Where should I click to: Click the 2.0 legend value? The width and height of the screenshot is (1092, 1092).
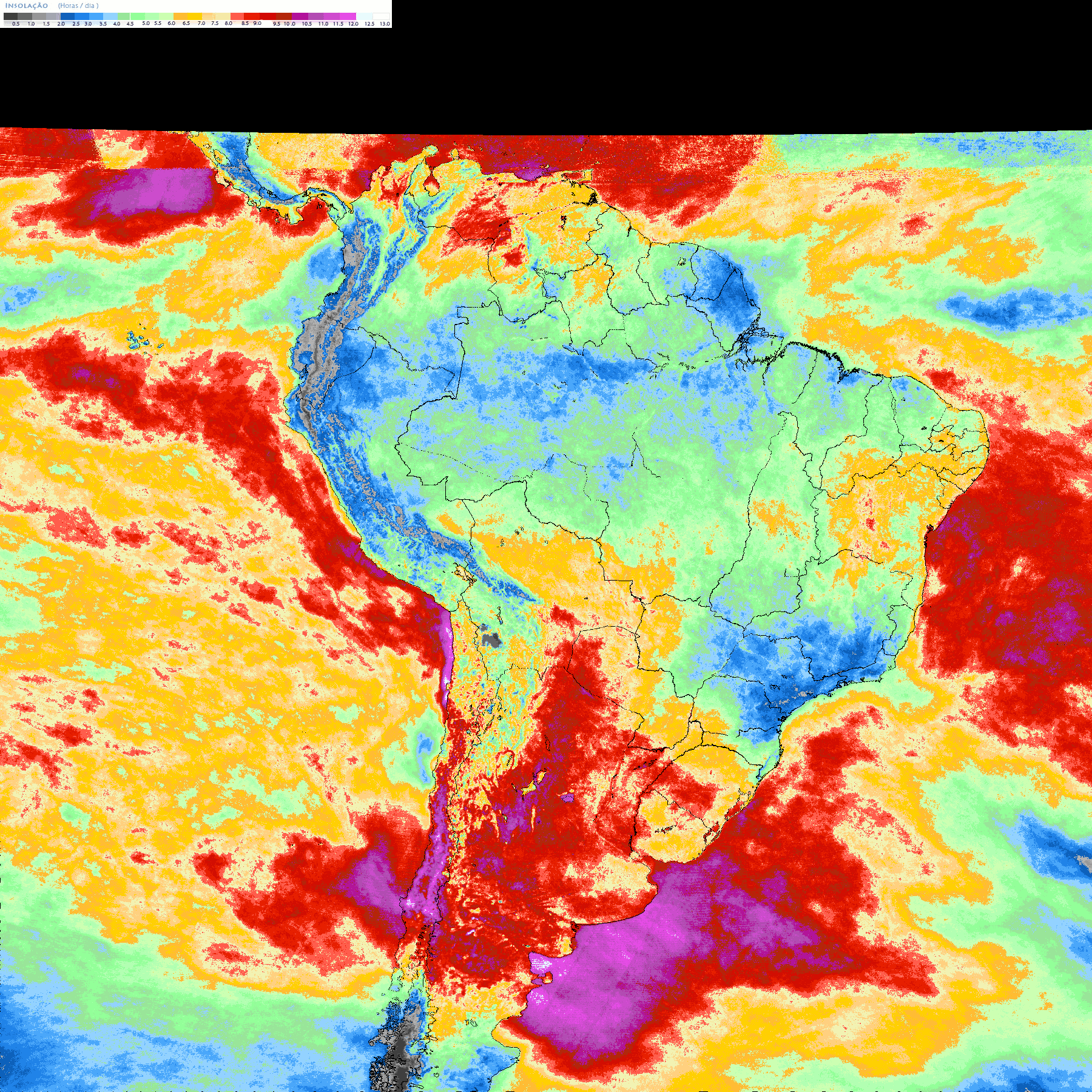click(x=61, y=24)
